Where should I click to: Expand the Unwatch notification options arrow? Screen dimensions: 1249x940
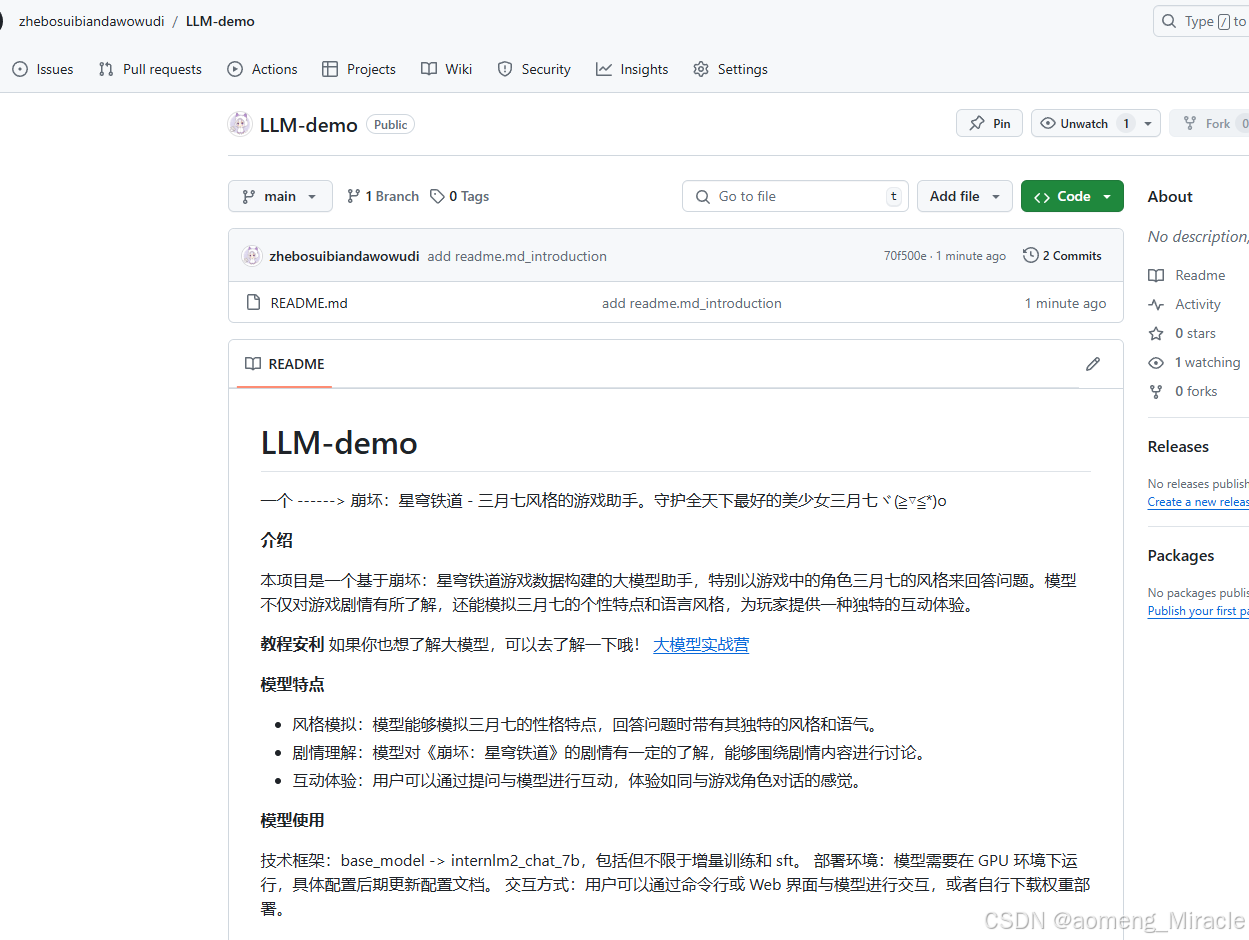coord(1148,123)
